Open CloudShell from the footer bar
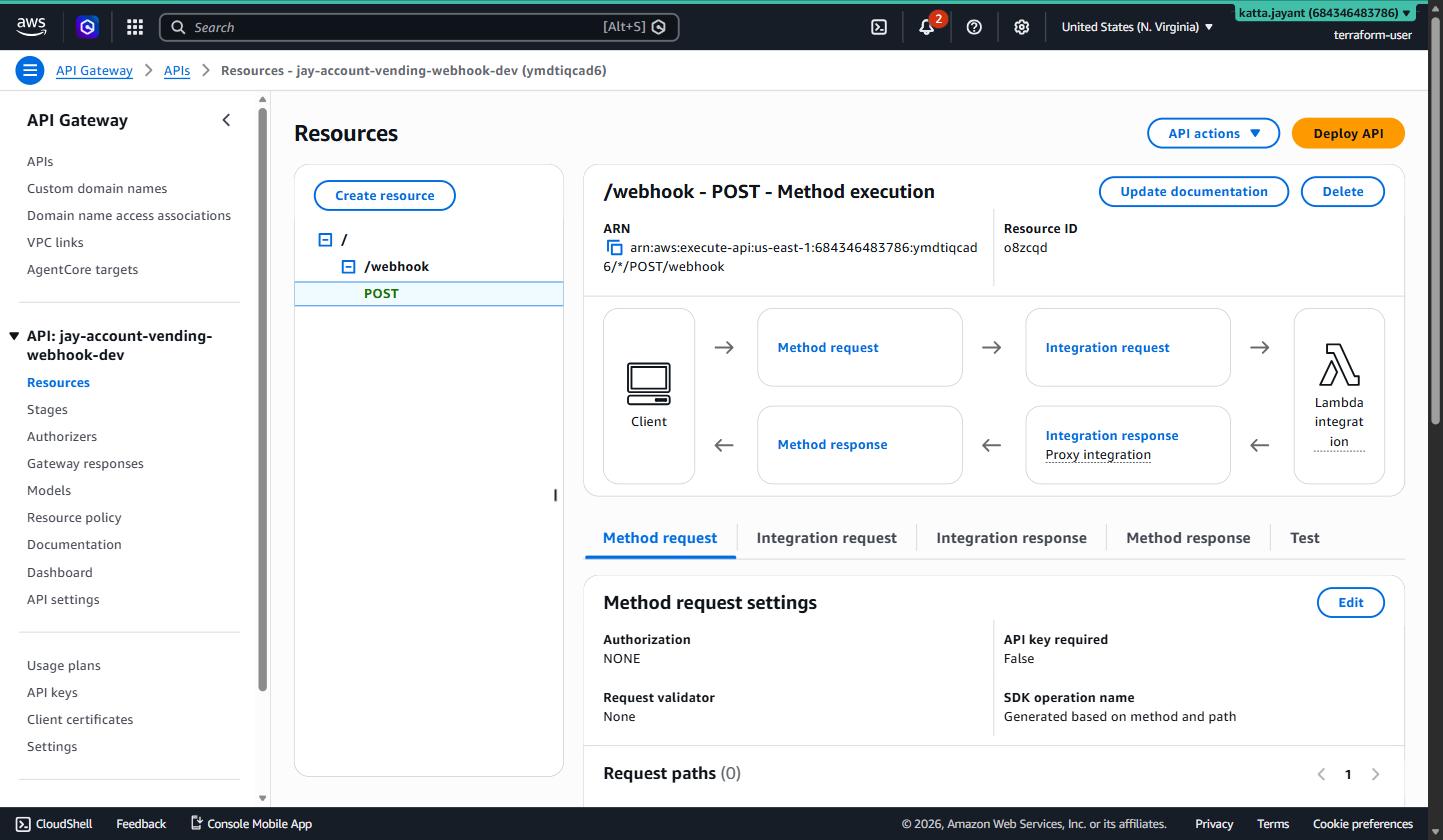Screen dimensions: 1443x840 pos(54,824)
